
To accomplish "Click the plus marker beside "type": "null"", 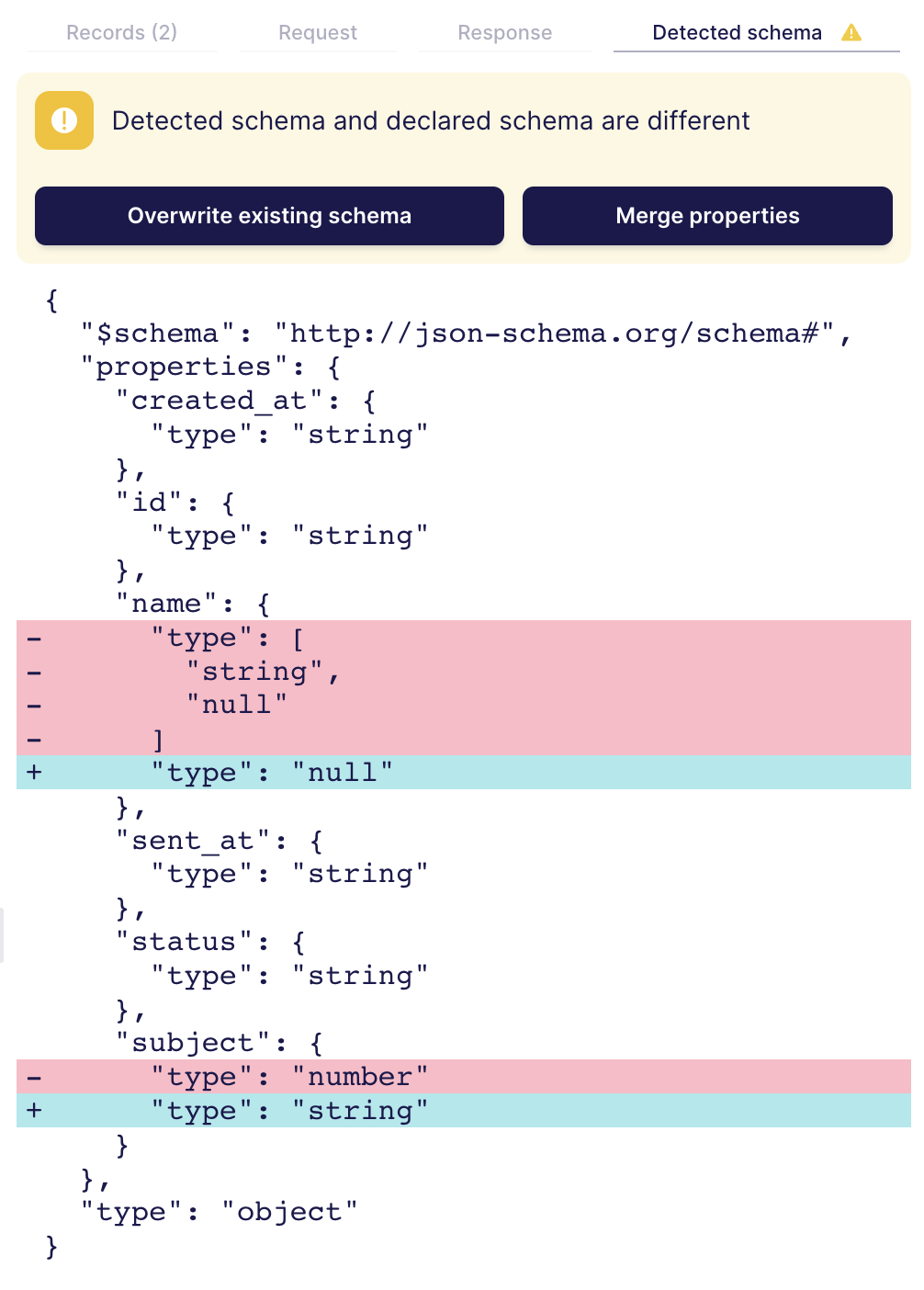I will pos(34,772).
